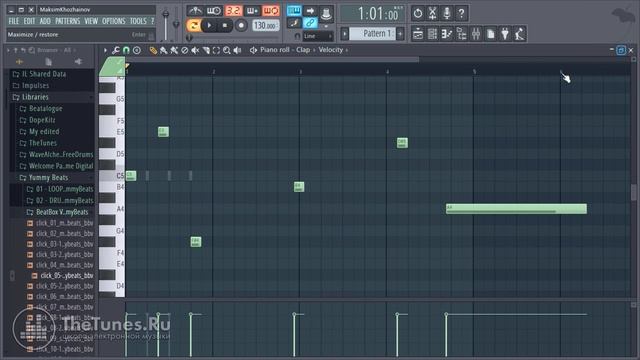The height and width of the screenshot is (360, 640).
Task: Toggle typing keyboard to piano
Action: [293, 11]
